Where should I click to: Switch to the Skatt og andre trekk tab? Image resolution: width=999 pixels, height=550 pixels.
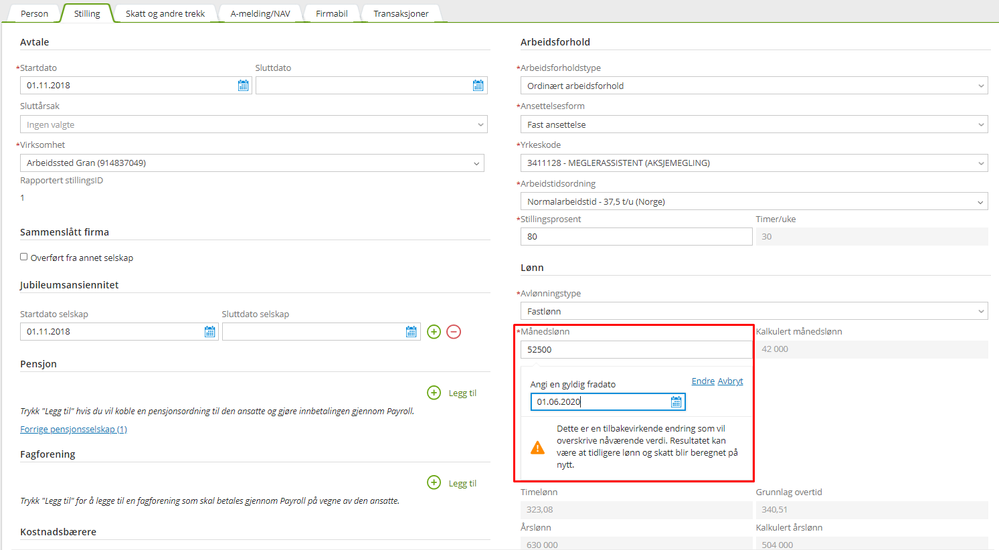click(x=164, y=14)
